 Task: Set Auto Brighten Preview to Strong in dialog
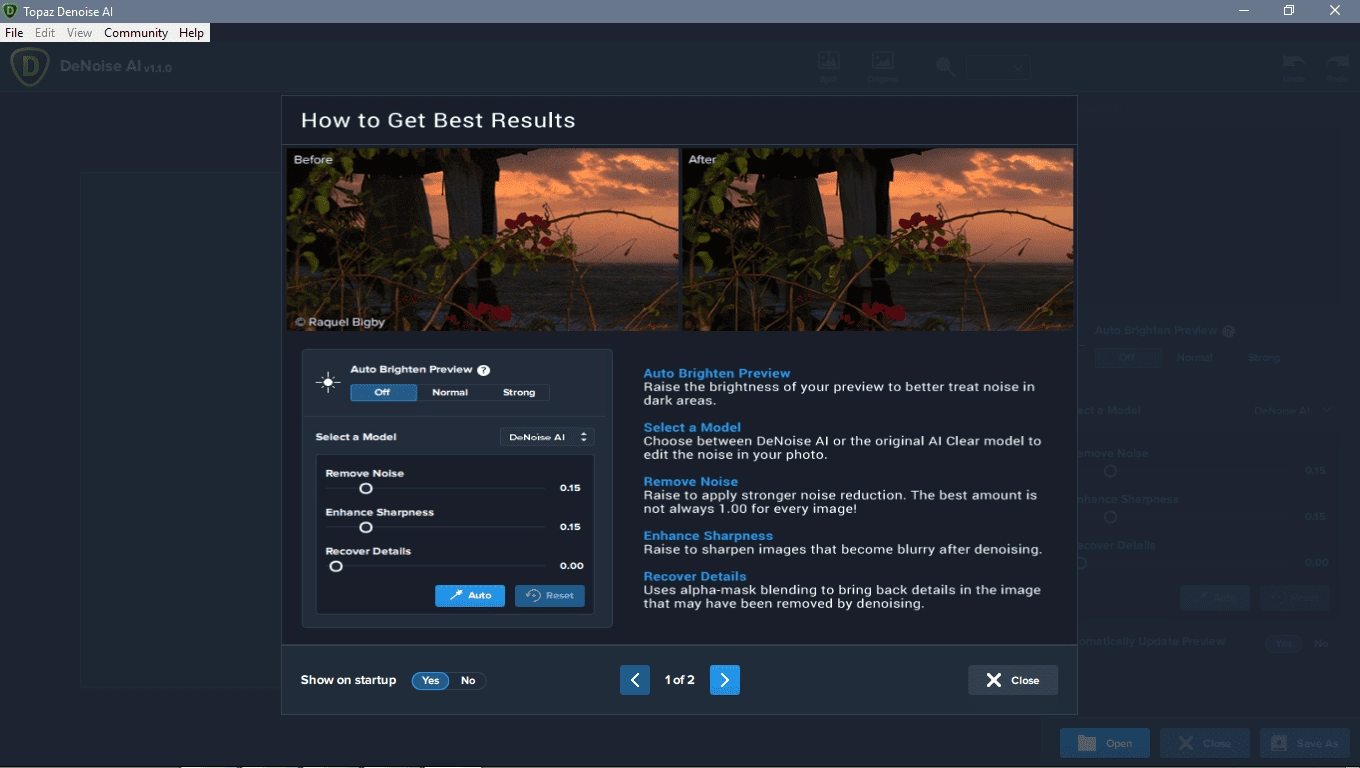[518, 392]
